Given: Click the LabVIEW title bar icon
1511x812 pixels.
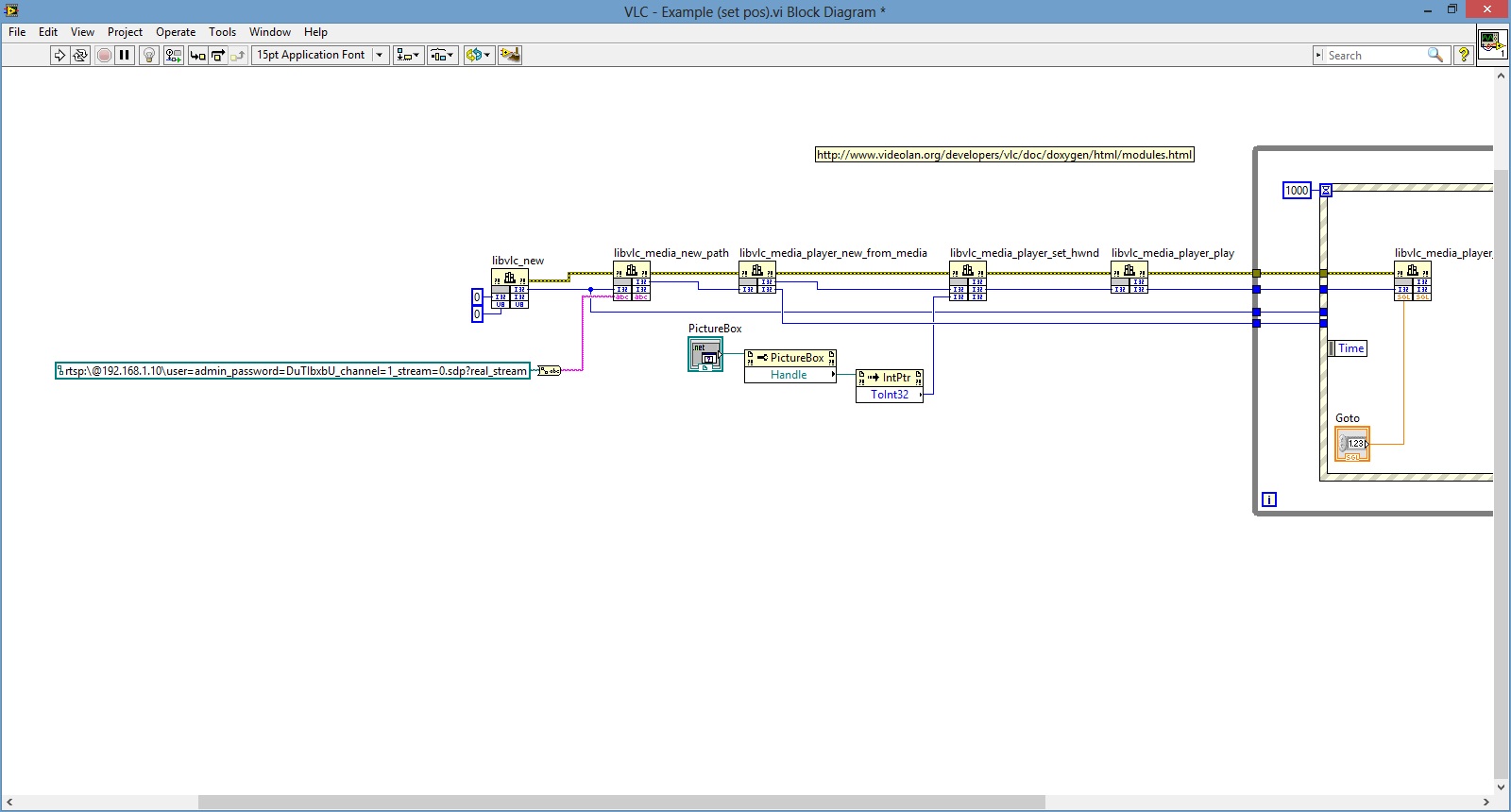Looking at the screenshot, I should coord(11,10).
